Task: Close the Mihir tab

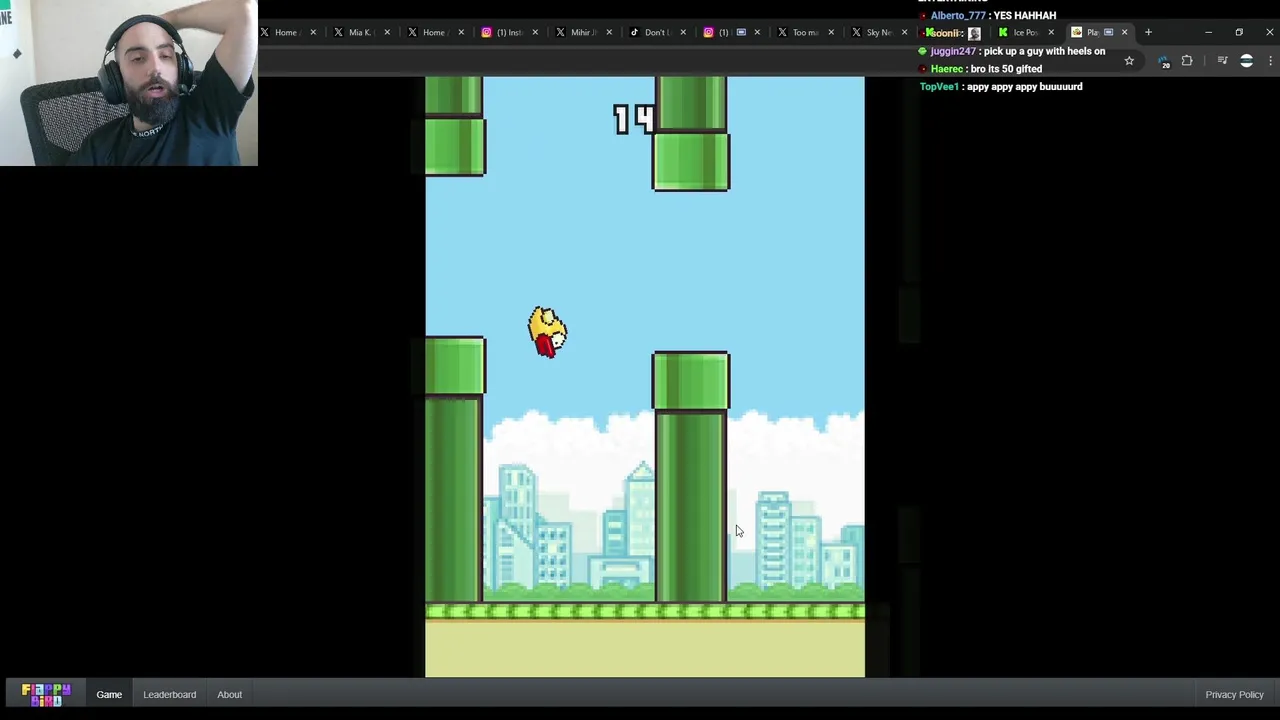Action: [609, 32]
